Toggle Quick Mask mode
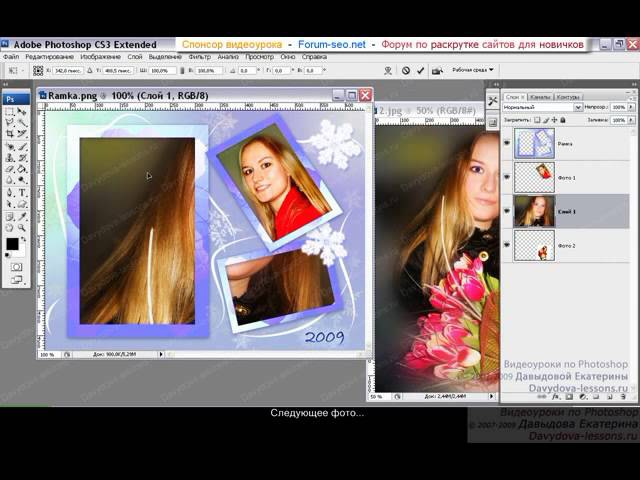 coord(16,267)
